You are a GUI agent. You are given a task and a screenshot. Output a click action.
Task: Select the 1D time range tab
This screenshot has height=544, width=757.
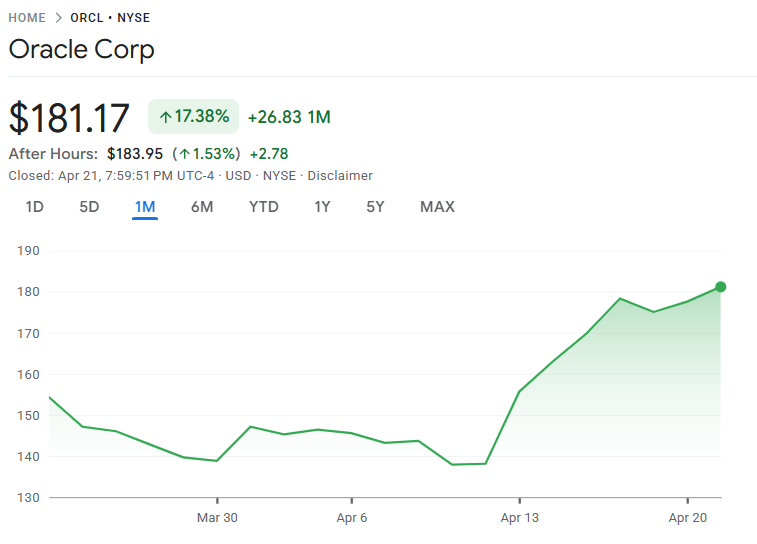coord(35,207)
